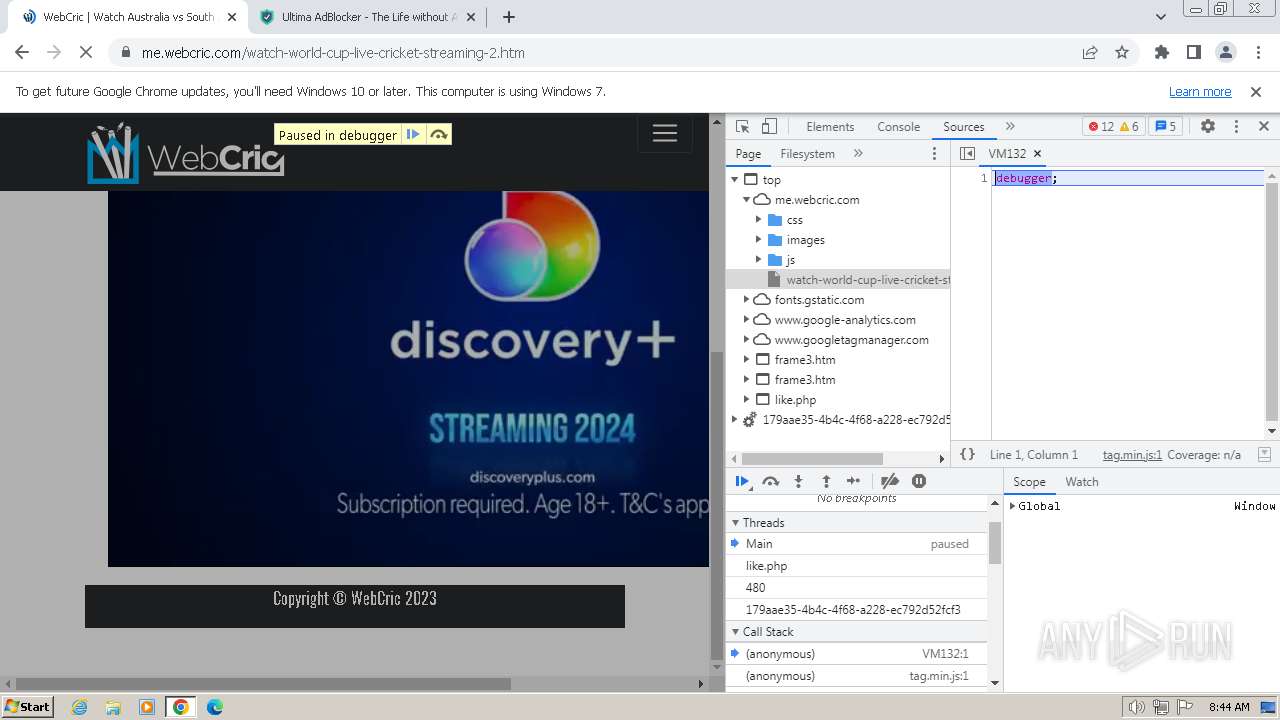Show more navigator tabs chevron
This screenshot has height=720, width=1280.
coord(858,154)
